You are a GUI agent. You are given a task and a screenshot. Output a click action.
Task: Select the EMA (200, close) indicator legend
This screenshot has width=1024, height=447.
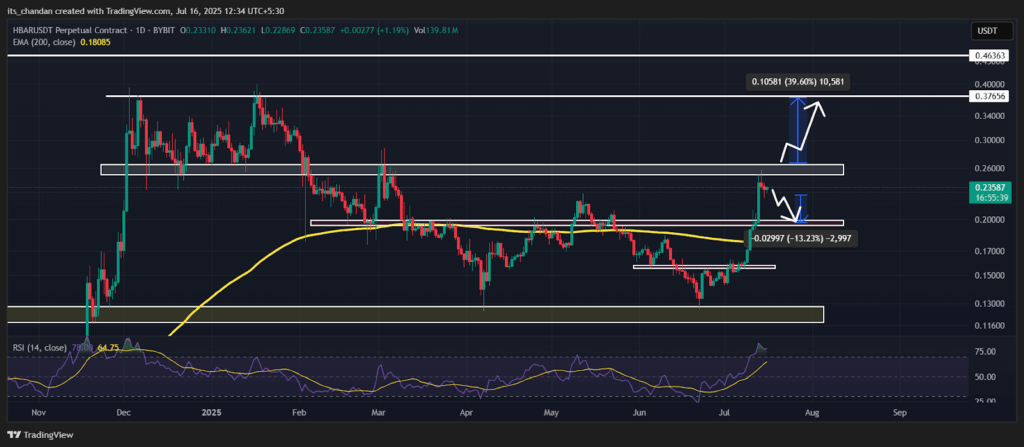tap(42, 41)
